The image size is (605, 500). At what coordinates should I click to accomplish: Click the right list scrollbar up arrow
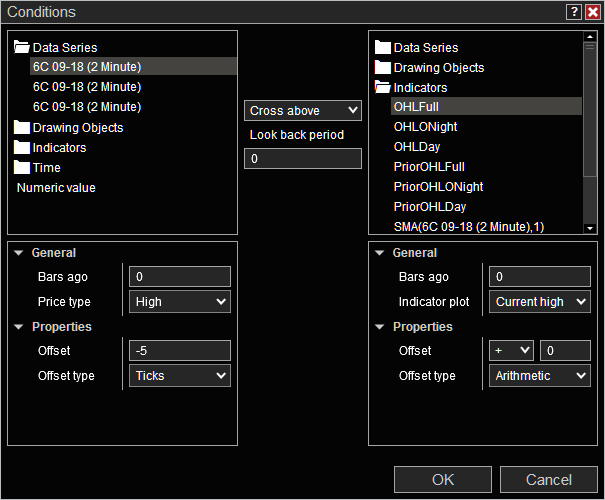[x=590, y=37]
